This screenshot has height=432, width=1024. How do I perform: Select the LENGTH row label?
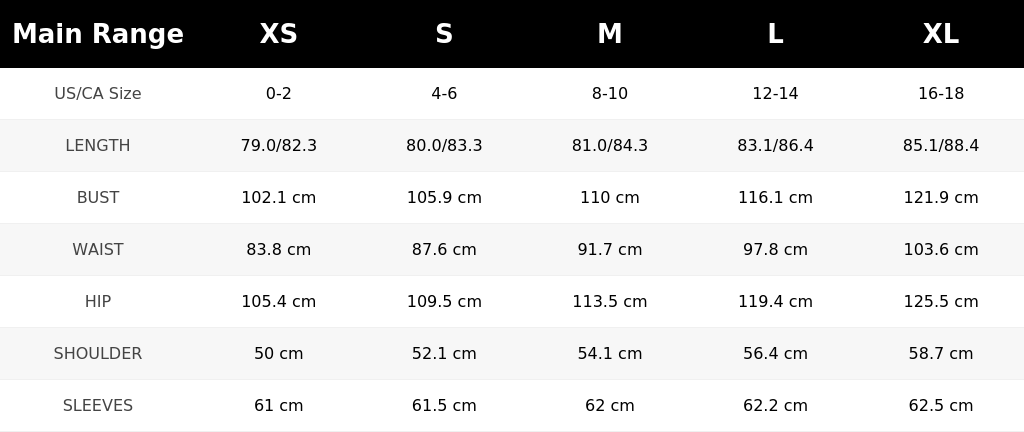click(98, 146)
